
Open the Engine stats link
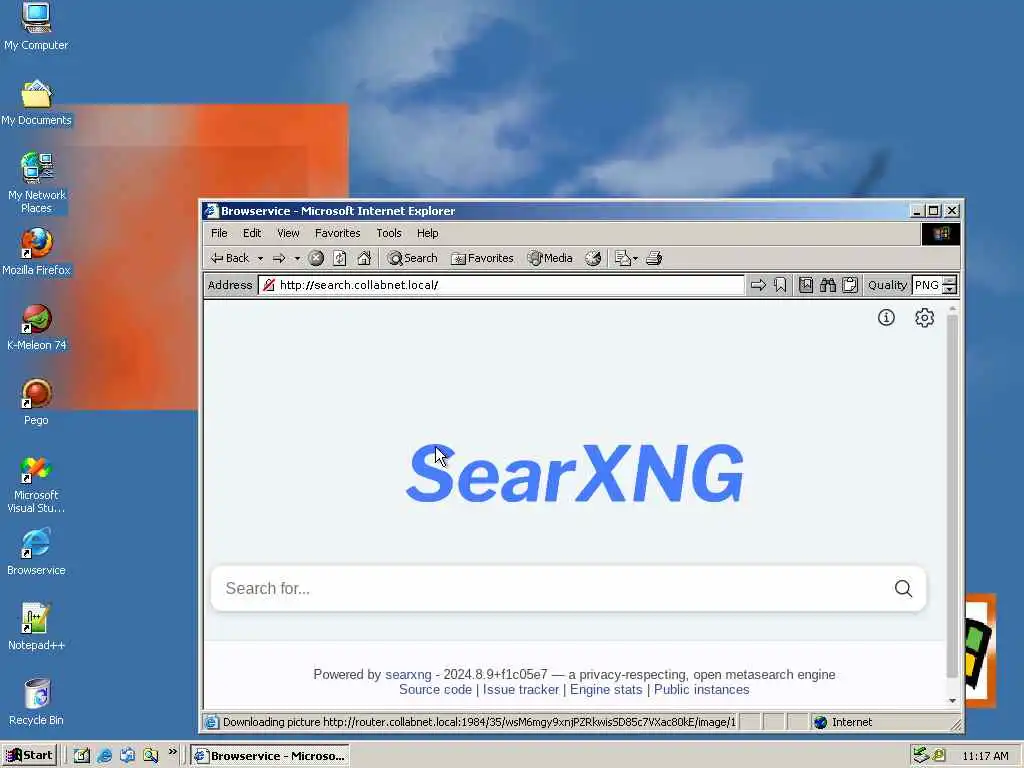tap(606, 690)
